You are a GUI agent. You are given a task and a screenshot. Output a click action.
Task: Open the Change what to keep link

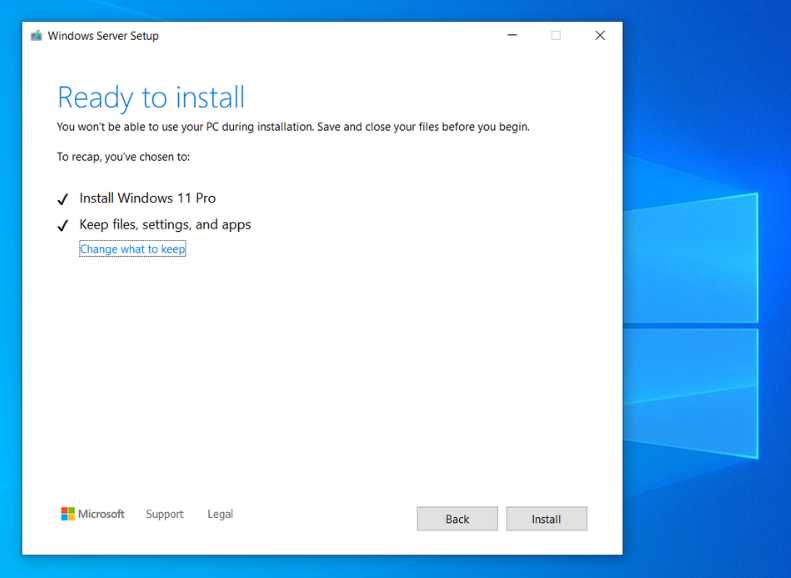[x=132, y=249]
